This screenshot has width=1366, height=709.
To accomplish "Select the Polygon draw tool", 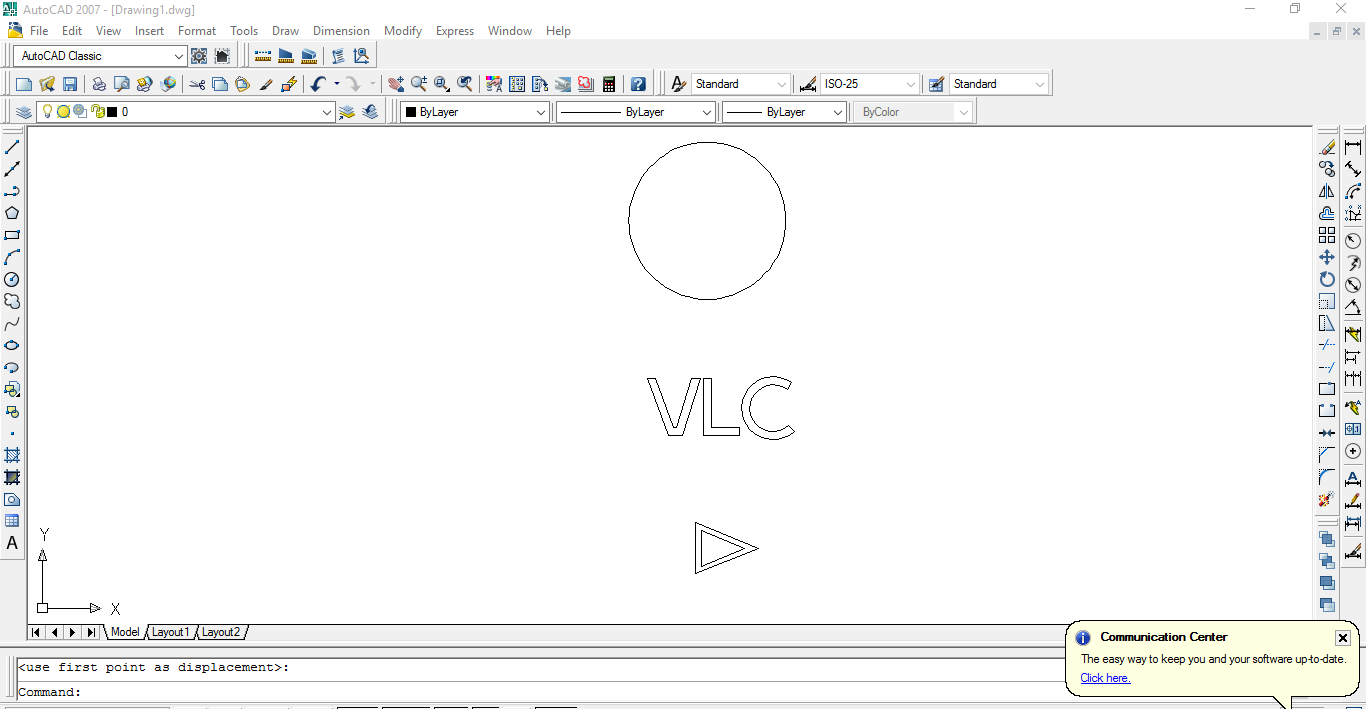I will pyautogui.click(x=12, y=213).
